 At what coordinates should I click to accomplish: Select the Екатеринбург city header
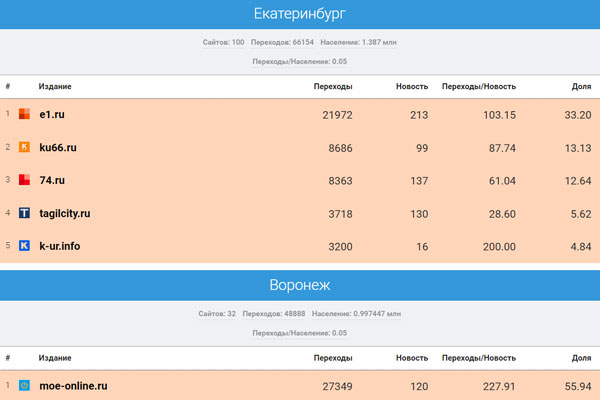[x=300, y=14]
